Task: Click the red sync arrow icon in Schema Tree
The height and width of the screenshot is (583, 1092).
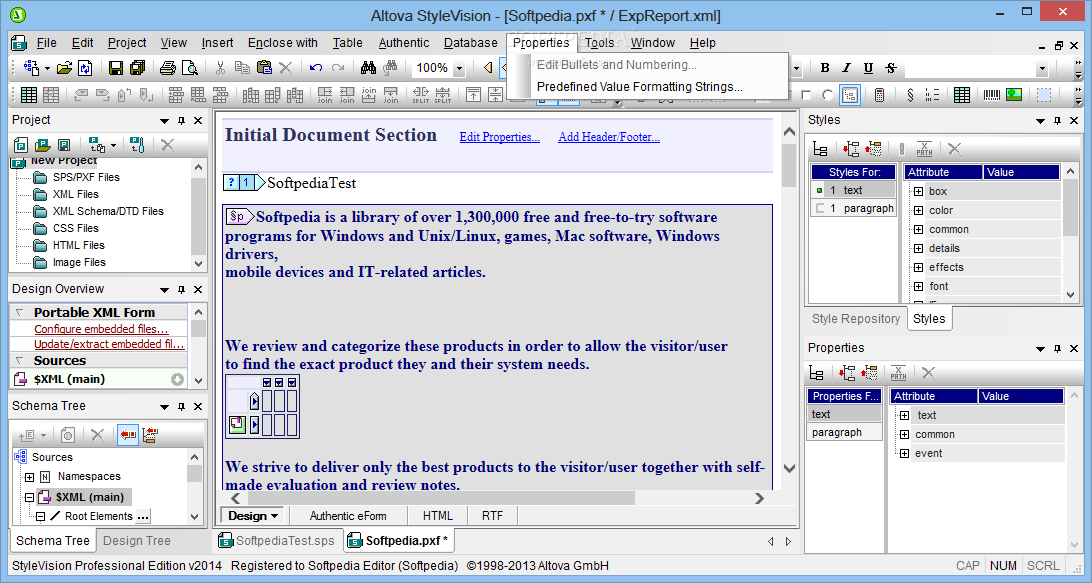Action: 127,435
